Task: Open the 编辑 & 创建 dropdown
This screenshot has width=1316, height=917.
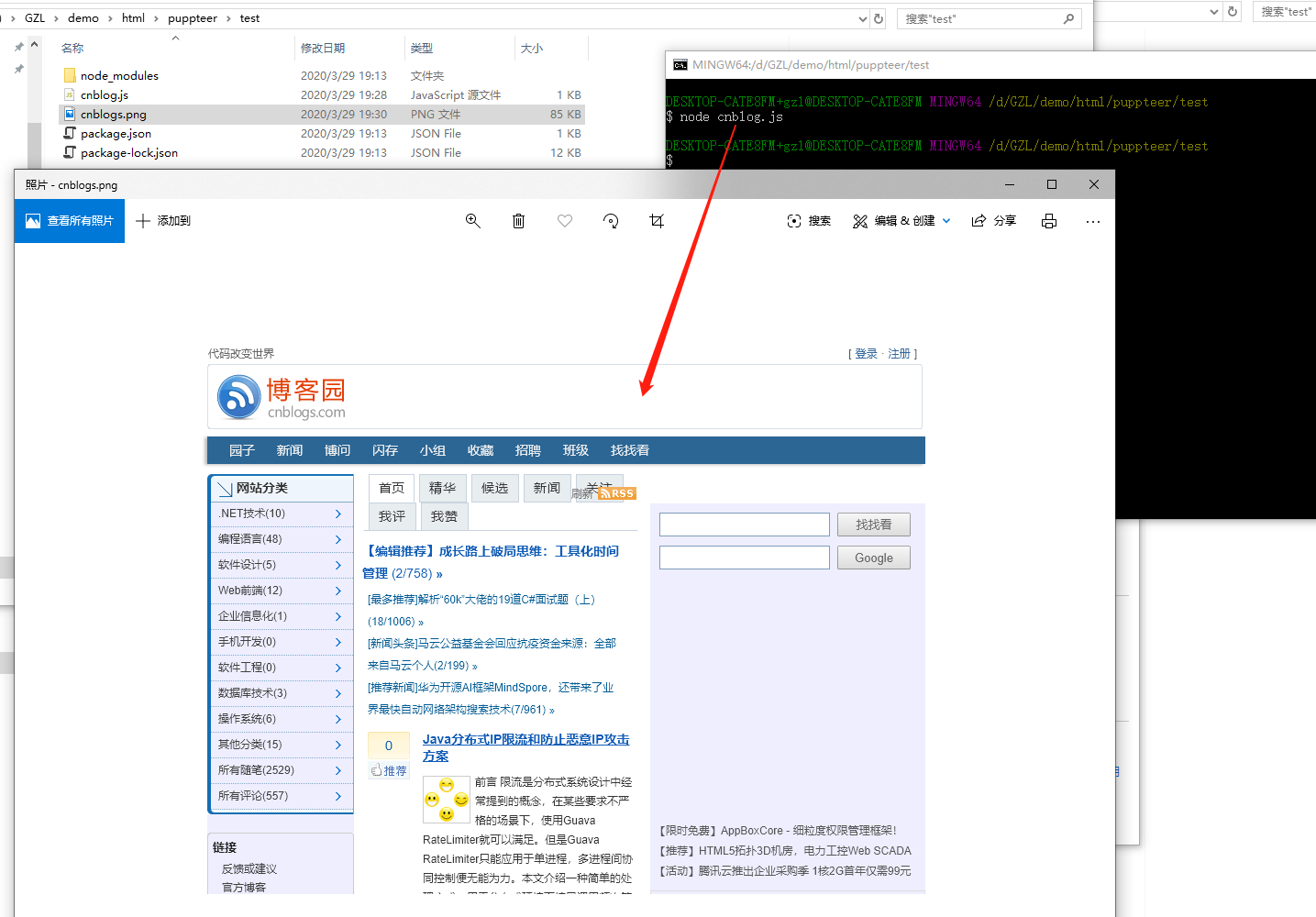Action: pyautogui.click(x=902, y=221)
